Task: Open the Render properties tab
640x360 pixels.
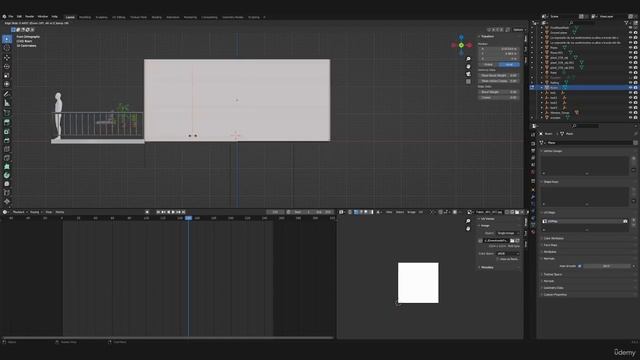Action: (533, 143)
